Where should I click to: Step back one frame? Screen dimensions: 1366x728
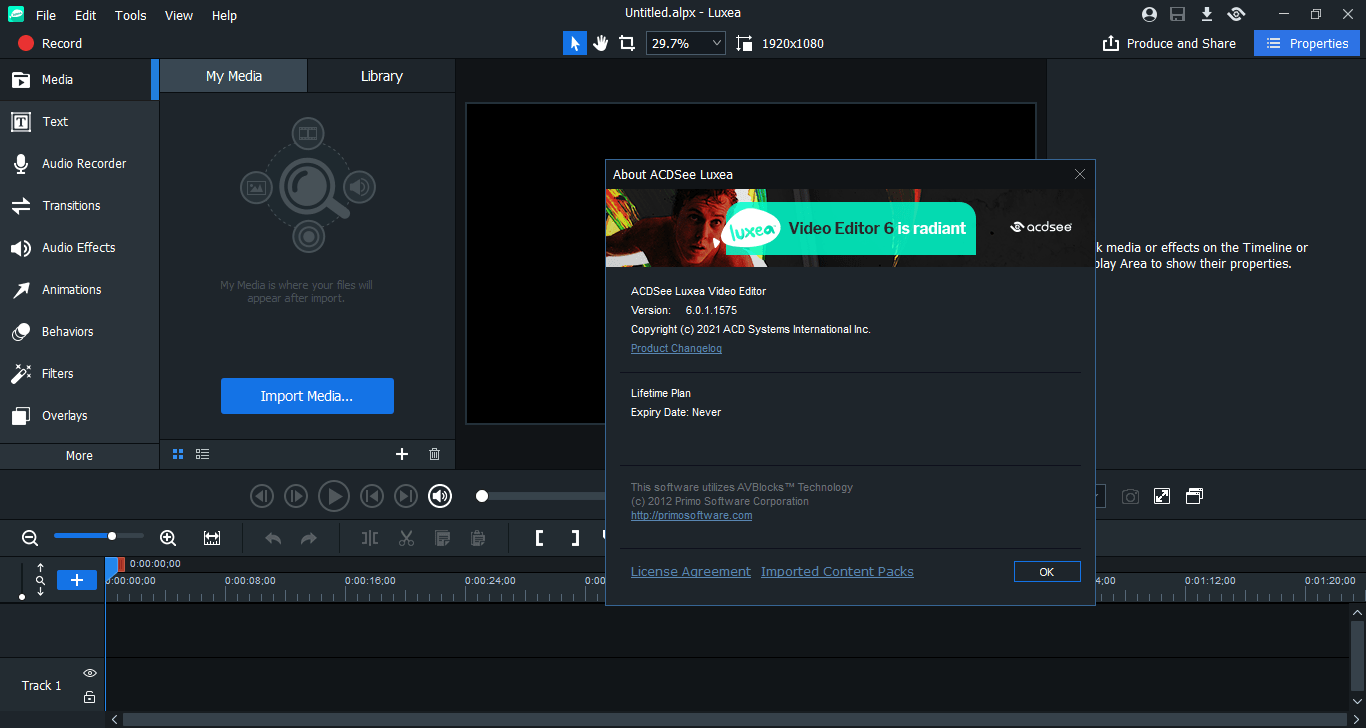coord(262,495)
